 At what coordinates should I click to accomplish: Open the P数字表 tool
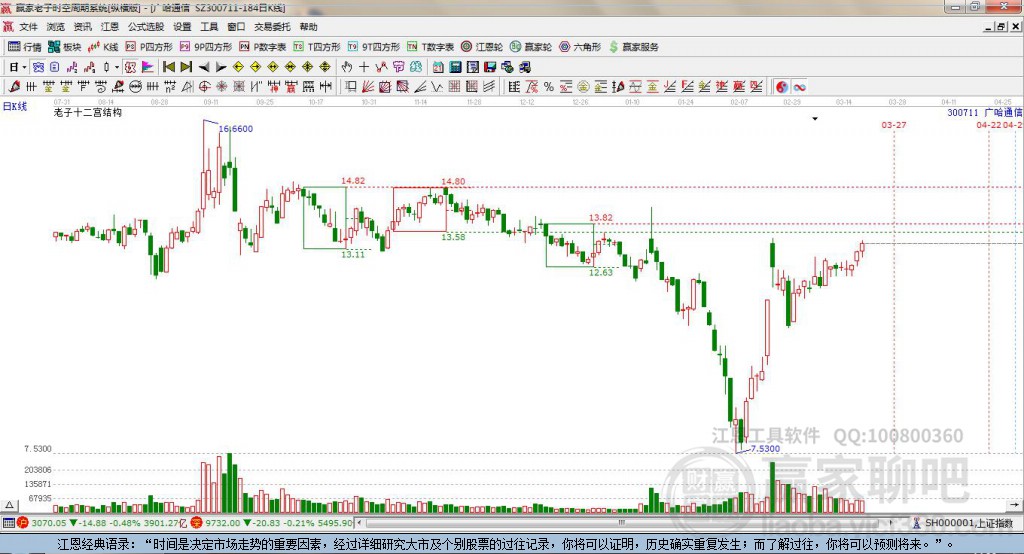(263, 47)
